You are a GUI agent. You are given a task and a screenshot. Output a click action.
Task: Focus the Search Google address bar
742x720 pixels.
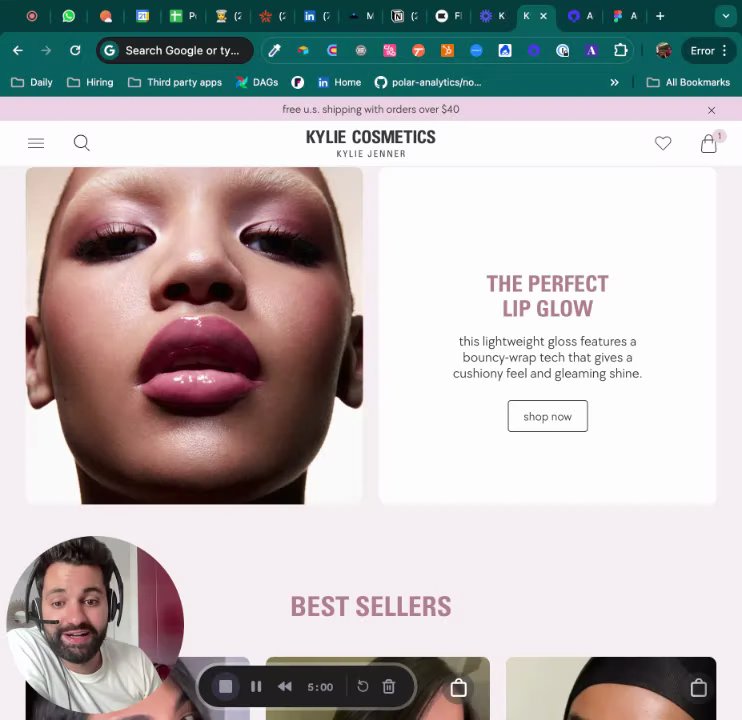click(175, 50)
